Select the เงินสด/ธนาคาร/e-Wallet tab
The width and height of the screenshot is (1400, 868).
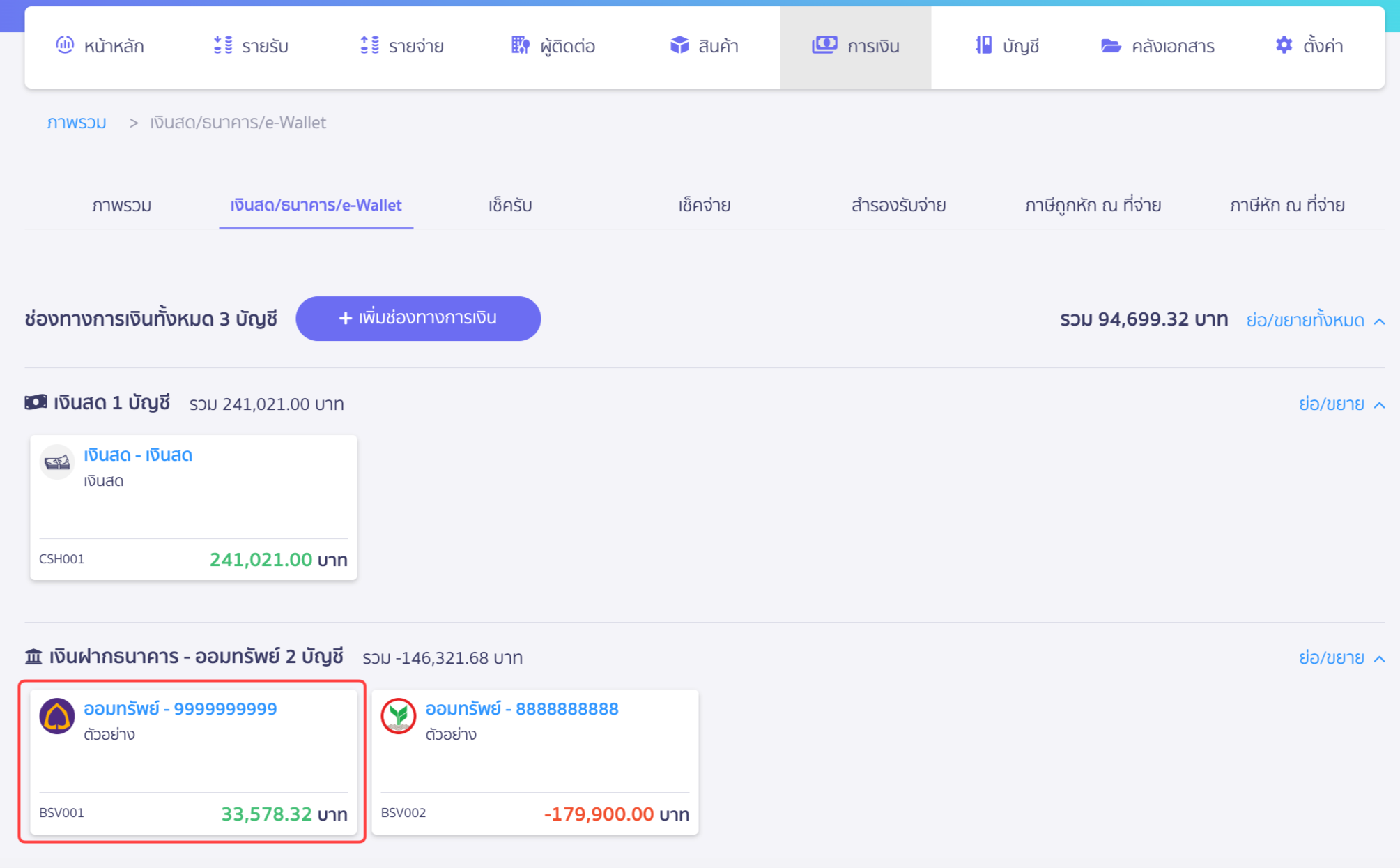click(316, 206)
